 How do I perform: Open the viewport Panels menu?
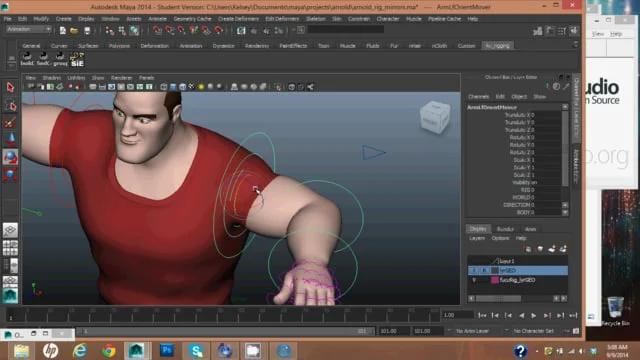147,78
